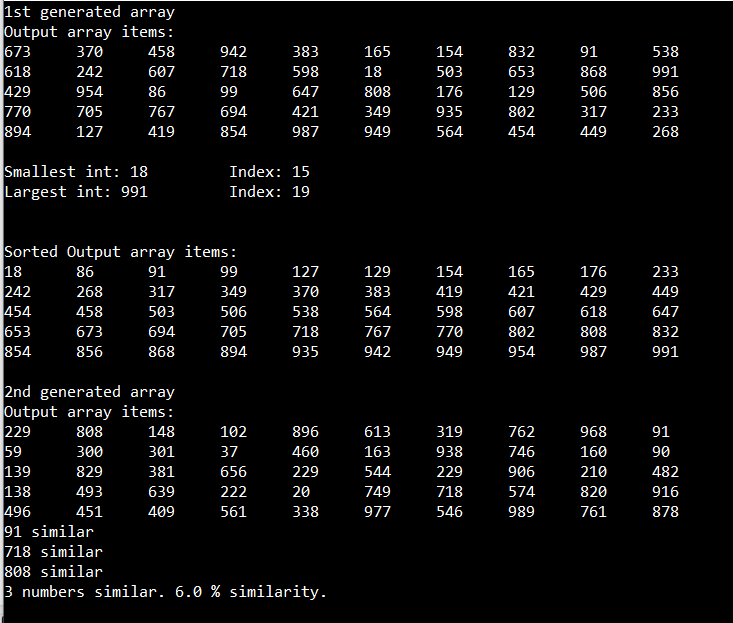This screenshot has width=733, height=623.
Task: Click number 37 in the second array
Action: point(229,452)
